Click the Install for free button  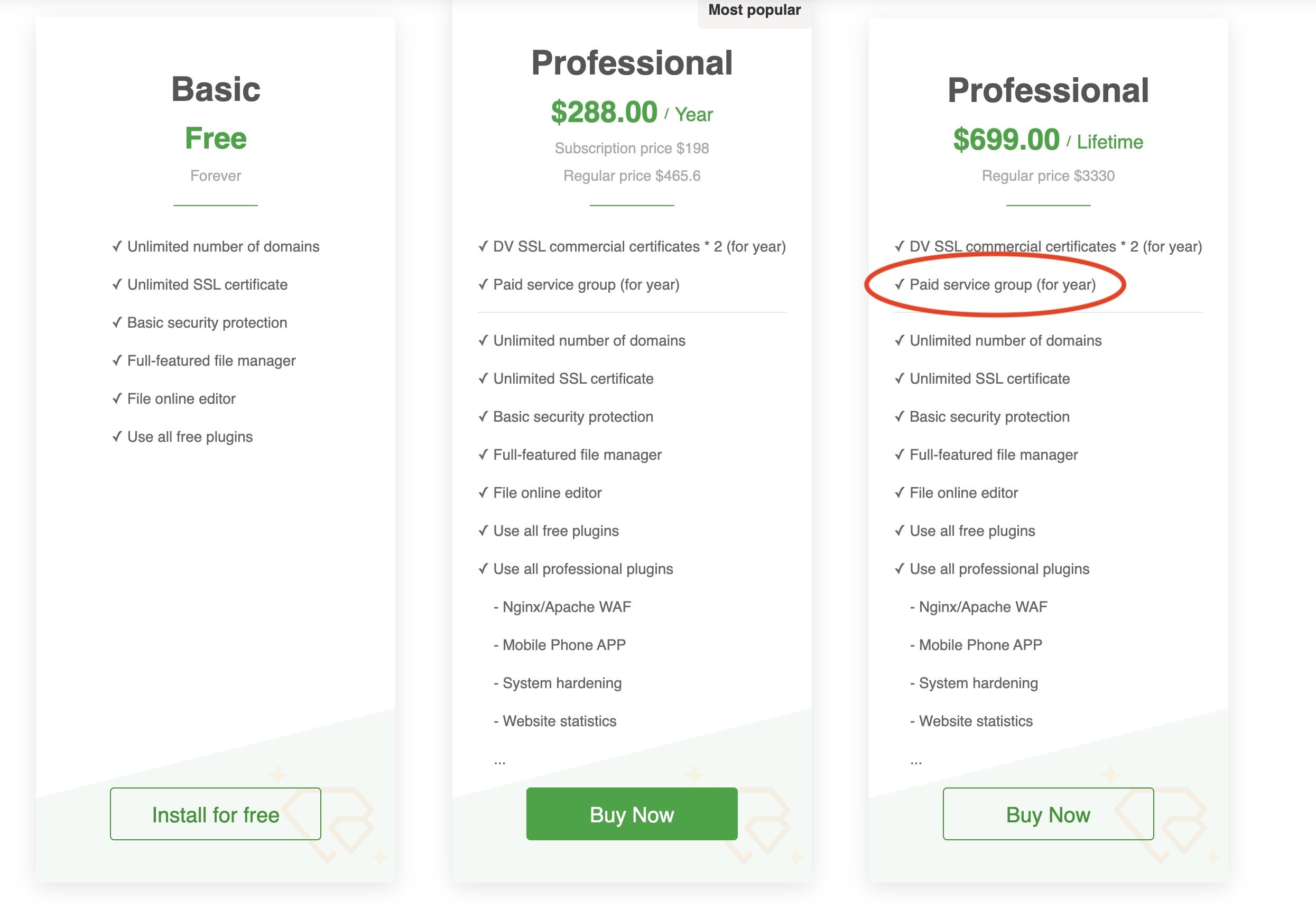(x=215, y=814)
